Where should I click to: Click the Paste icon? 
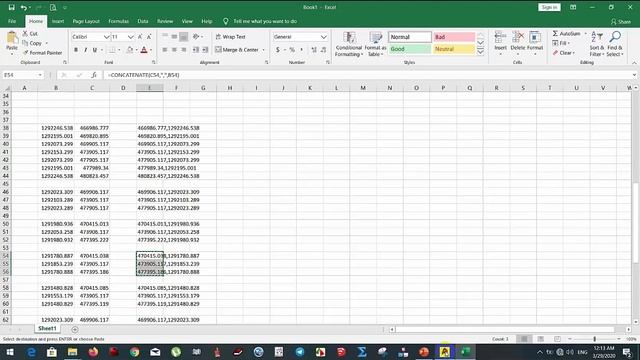(x=12, y=42)
